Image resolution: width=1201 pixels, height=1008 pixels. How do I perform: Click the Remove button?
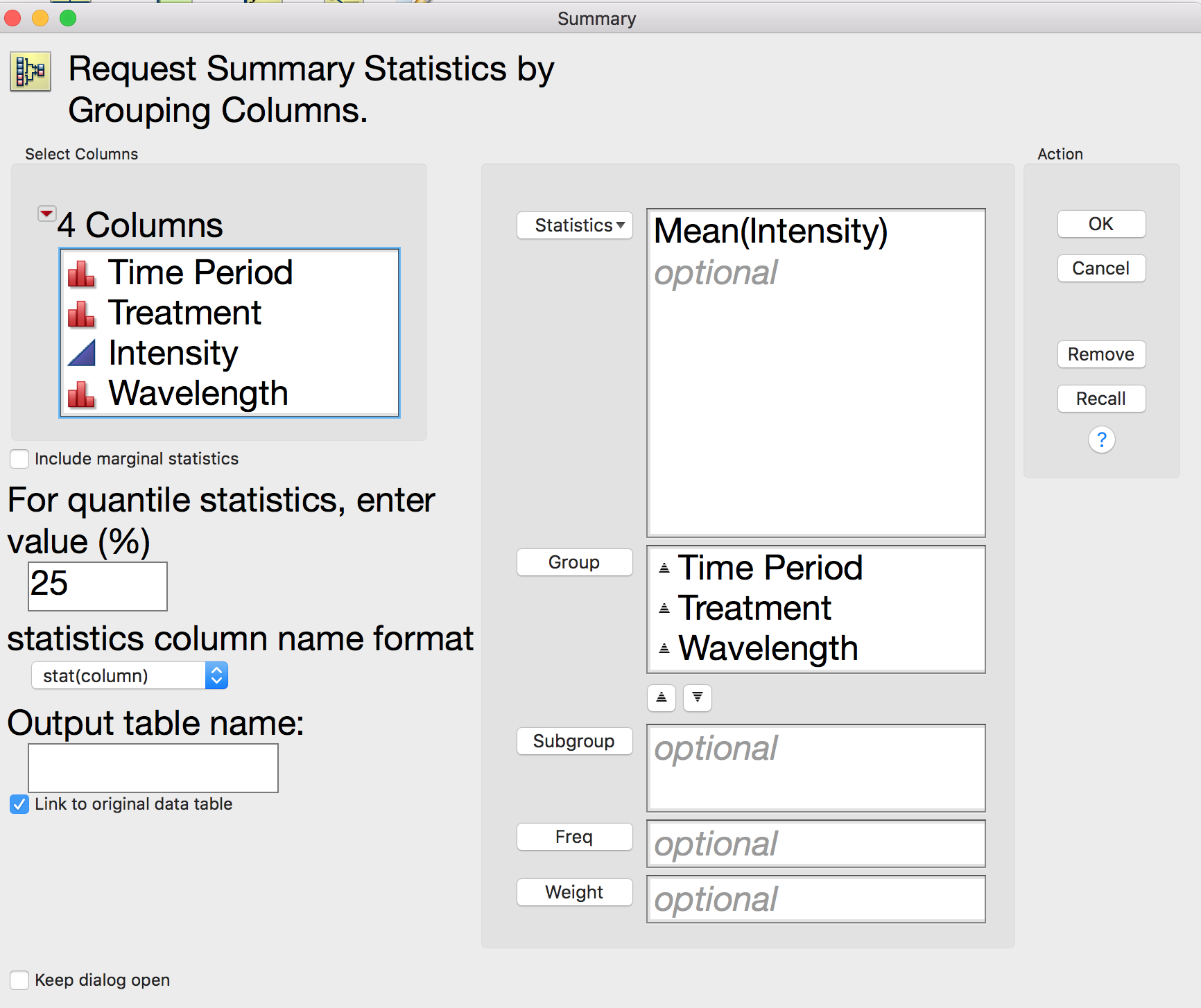(x=1101, y=354)
